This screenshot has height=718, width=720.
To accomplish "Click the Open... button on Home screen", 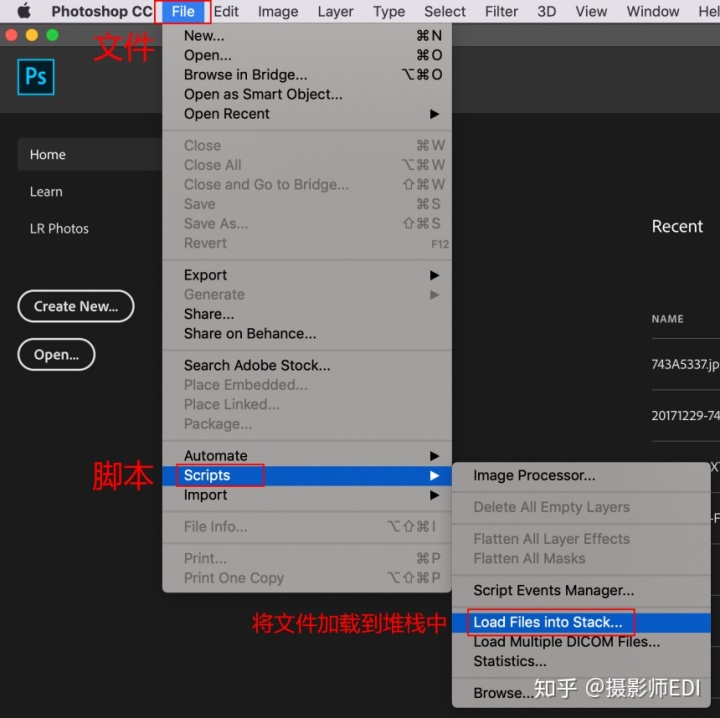I will pos(56,354).
